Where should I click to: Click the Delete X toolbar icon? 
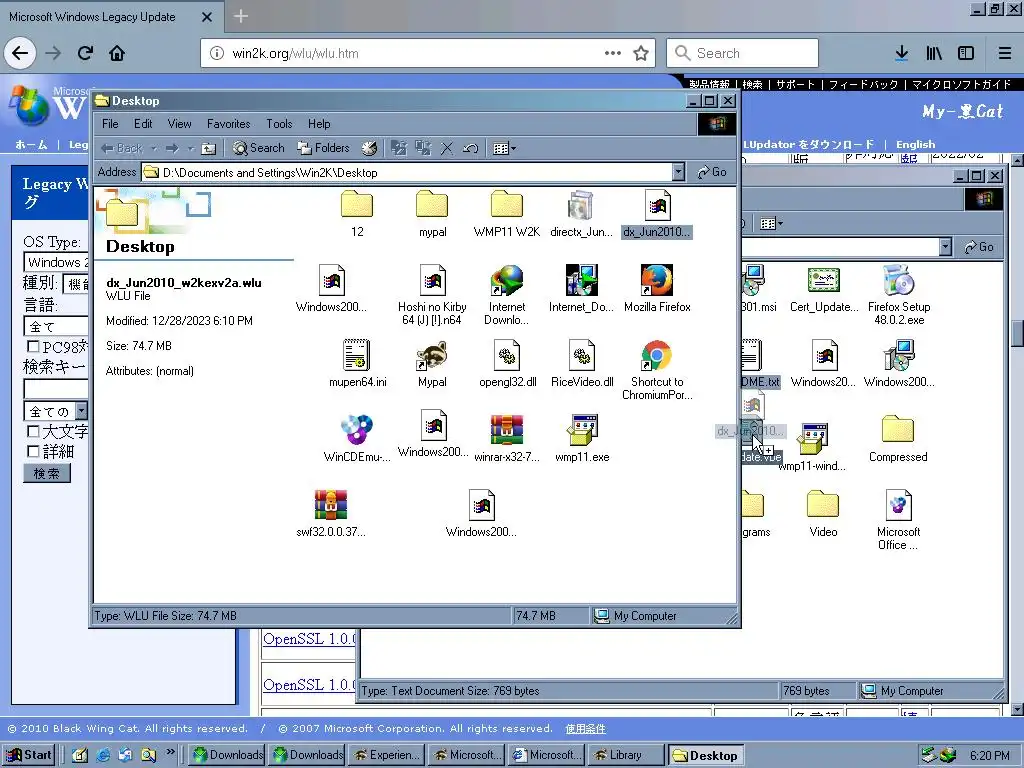pyautogui.click(x=447, y=148)
